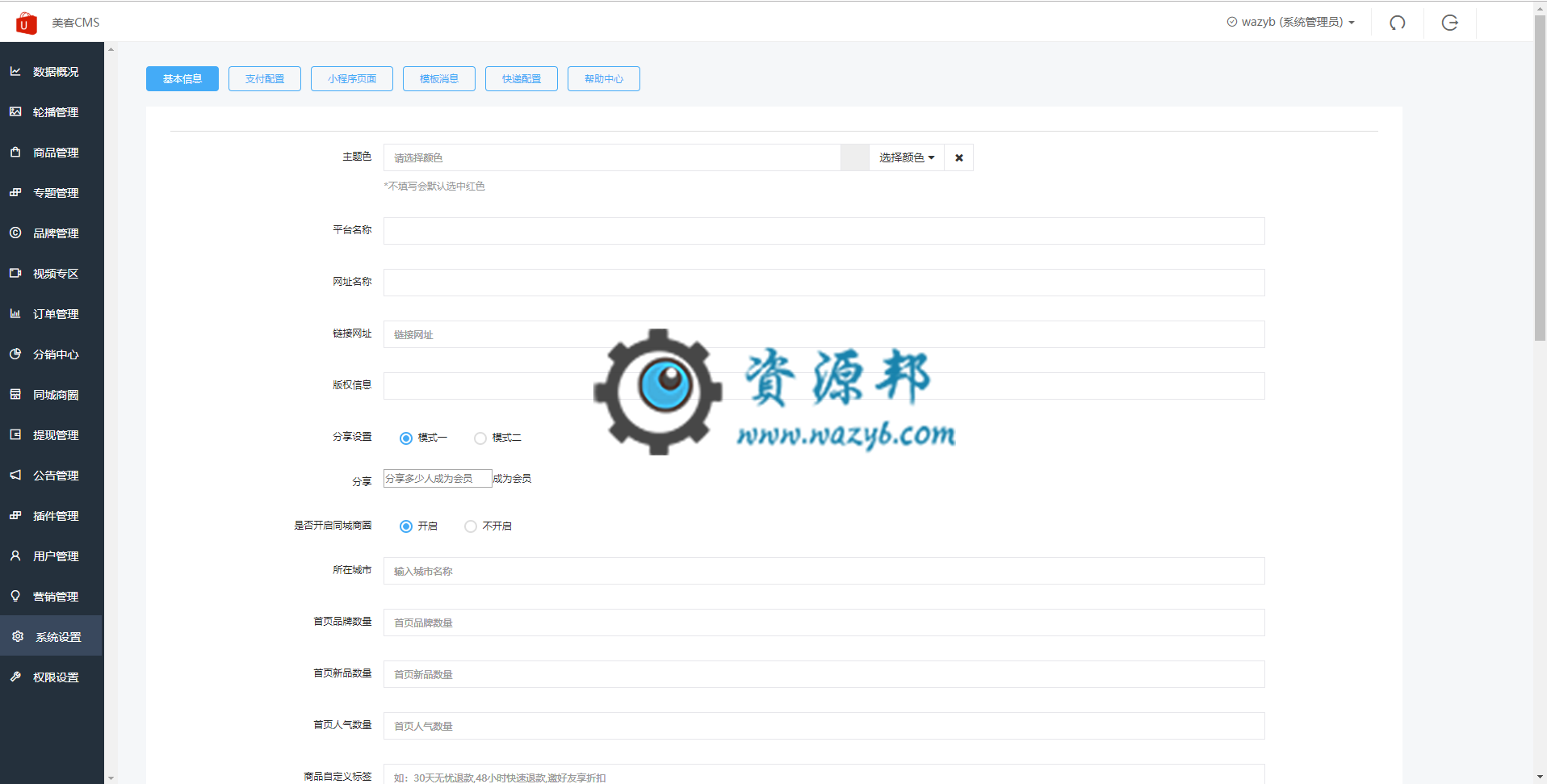This screenshot has width=1547, height=784.
Task: Select 不开启 for 同城商圈 option
Action: (471, 526)
